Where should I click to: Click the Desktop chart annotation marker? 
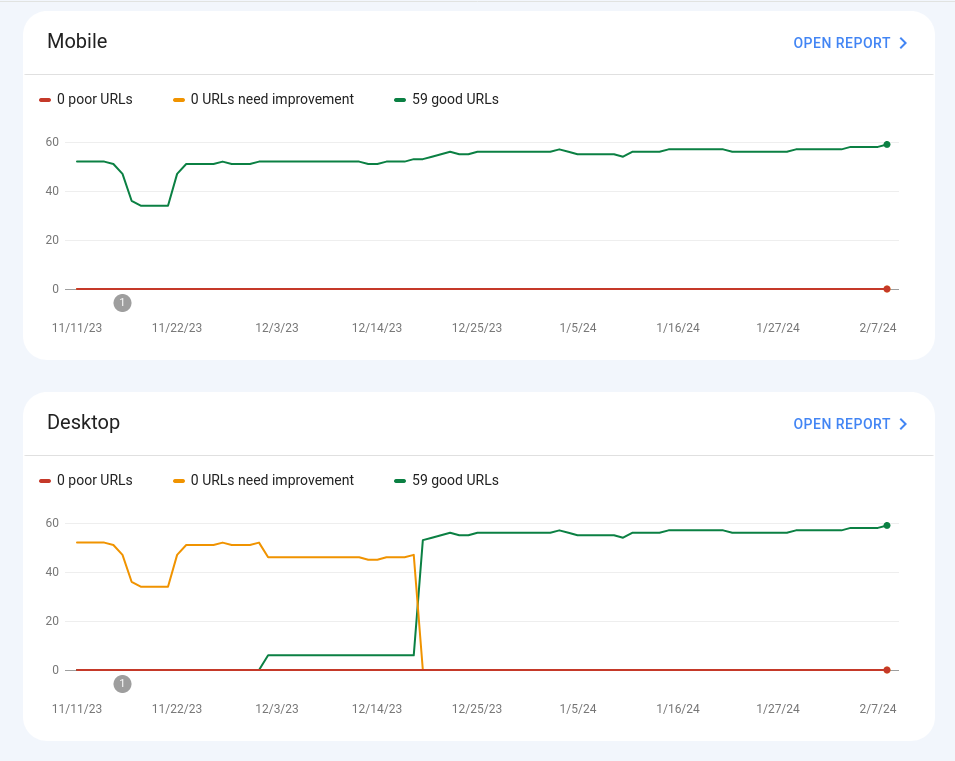tap(122, 684)
